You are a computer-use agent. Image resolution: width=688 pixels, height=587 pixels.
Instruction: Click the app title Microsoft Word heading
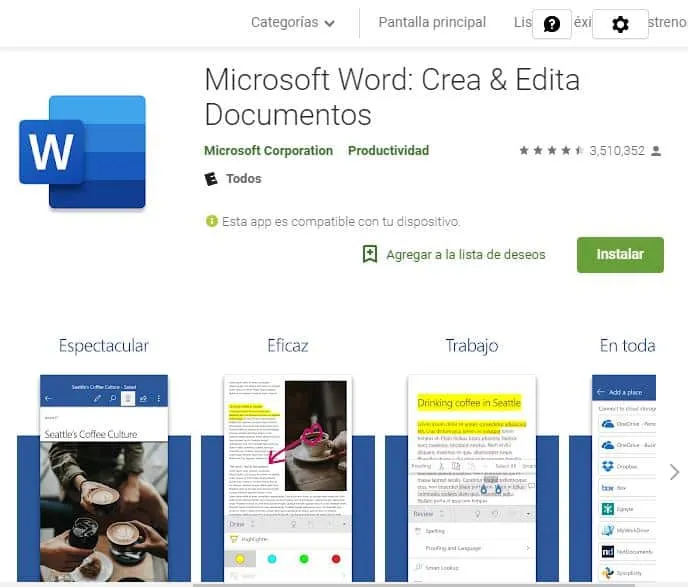click(x=392, y=97)
